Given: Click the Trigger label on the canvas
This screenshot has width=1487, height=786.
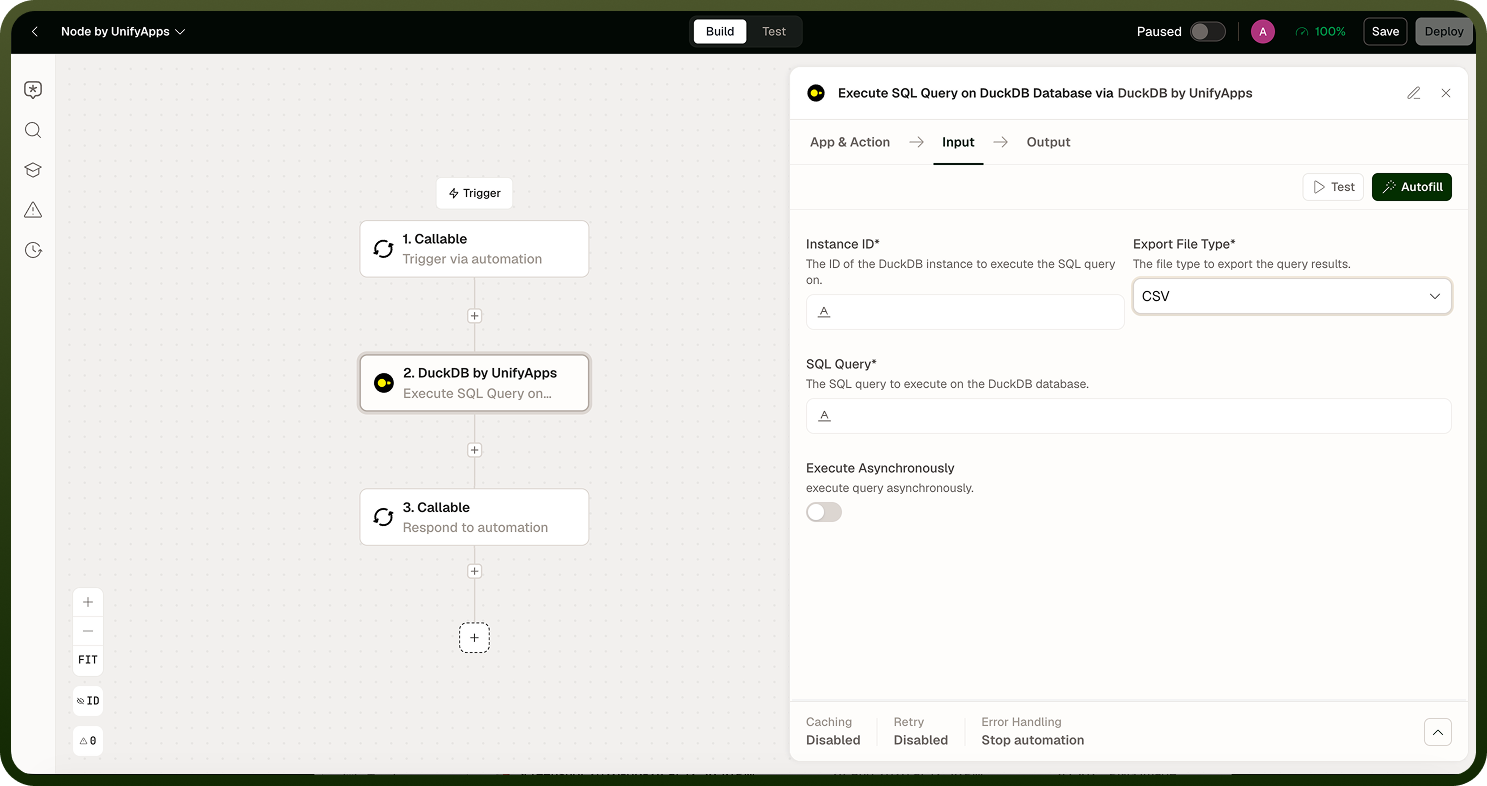Looking at the screenshot, I should [x=474, y=193].
